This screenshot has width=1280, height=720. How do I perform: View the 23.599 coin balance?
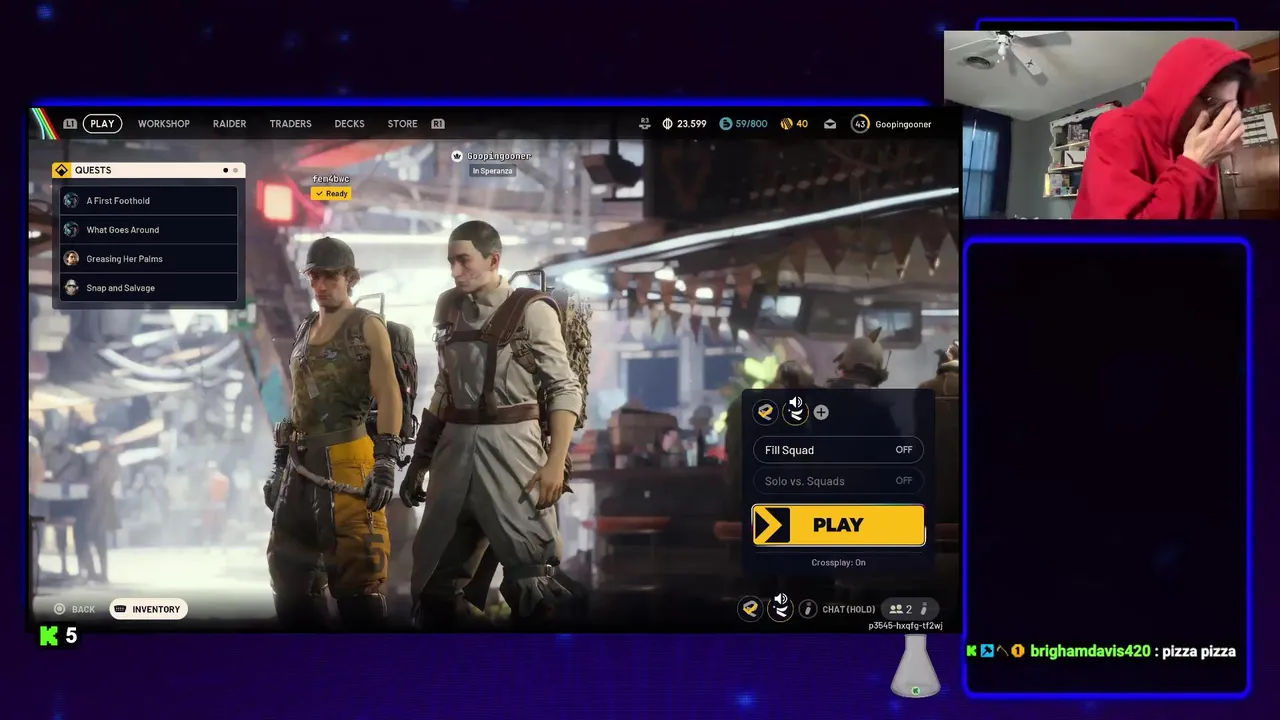[684, 124]
